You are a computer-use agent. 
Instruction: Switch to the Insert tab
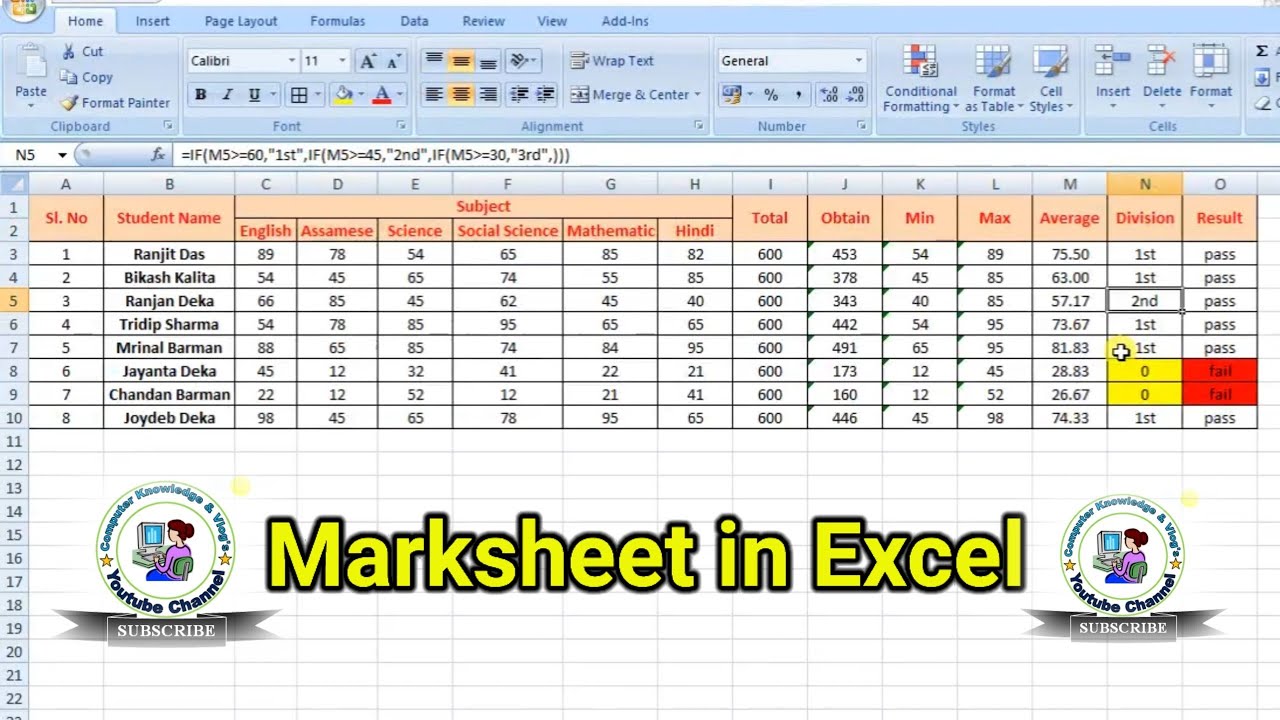click(153, 21)
